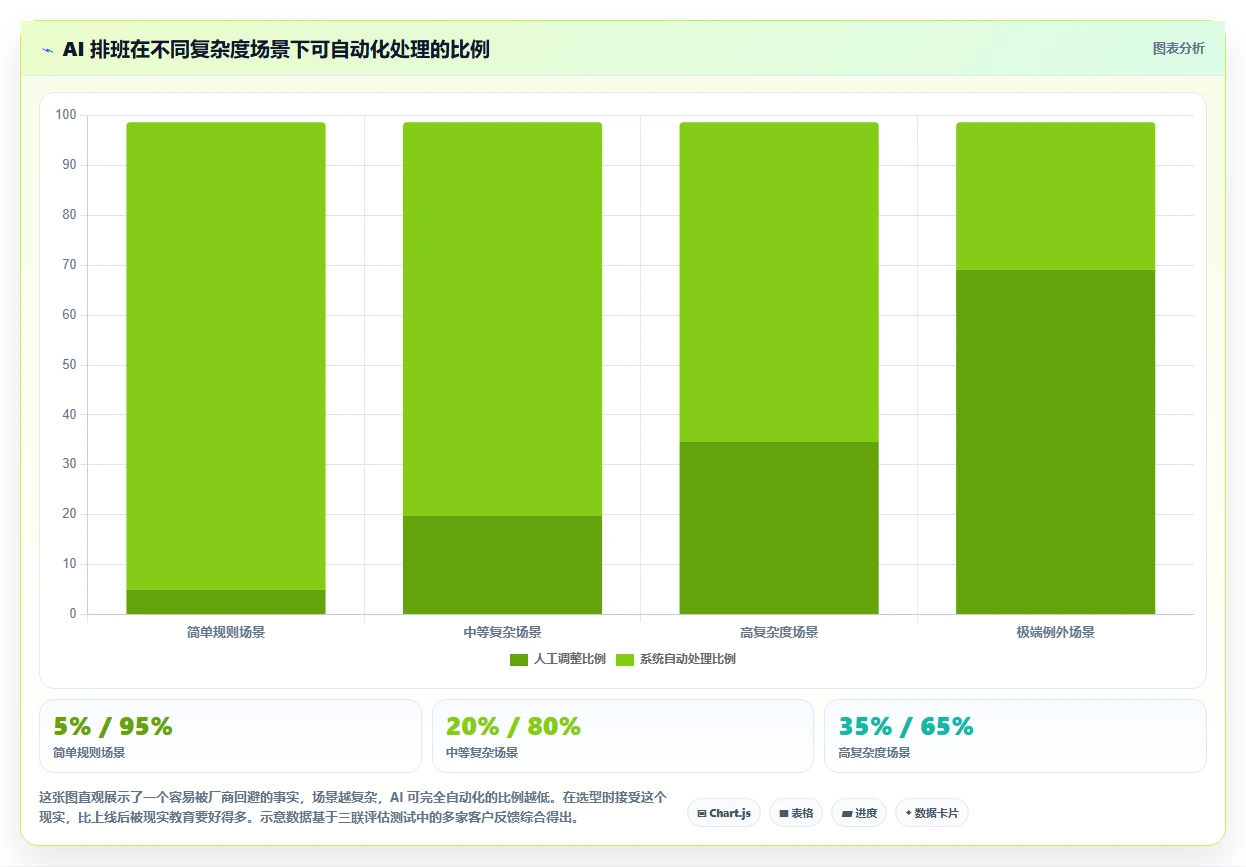Image resolution: width=1246 pixels, height=867 pixels.
Task: Open the 20% / 80% 中等复杂场景 card
Action: [x=623, y=736]
